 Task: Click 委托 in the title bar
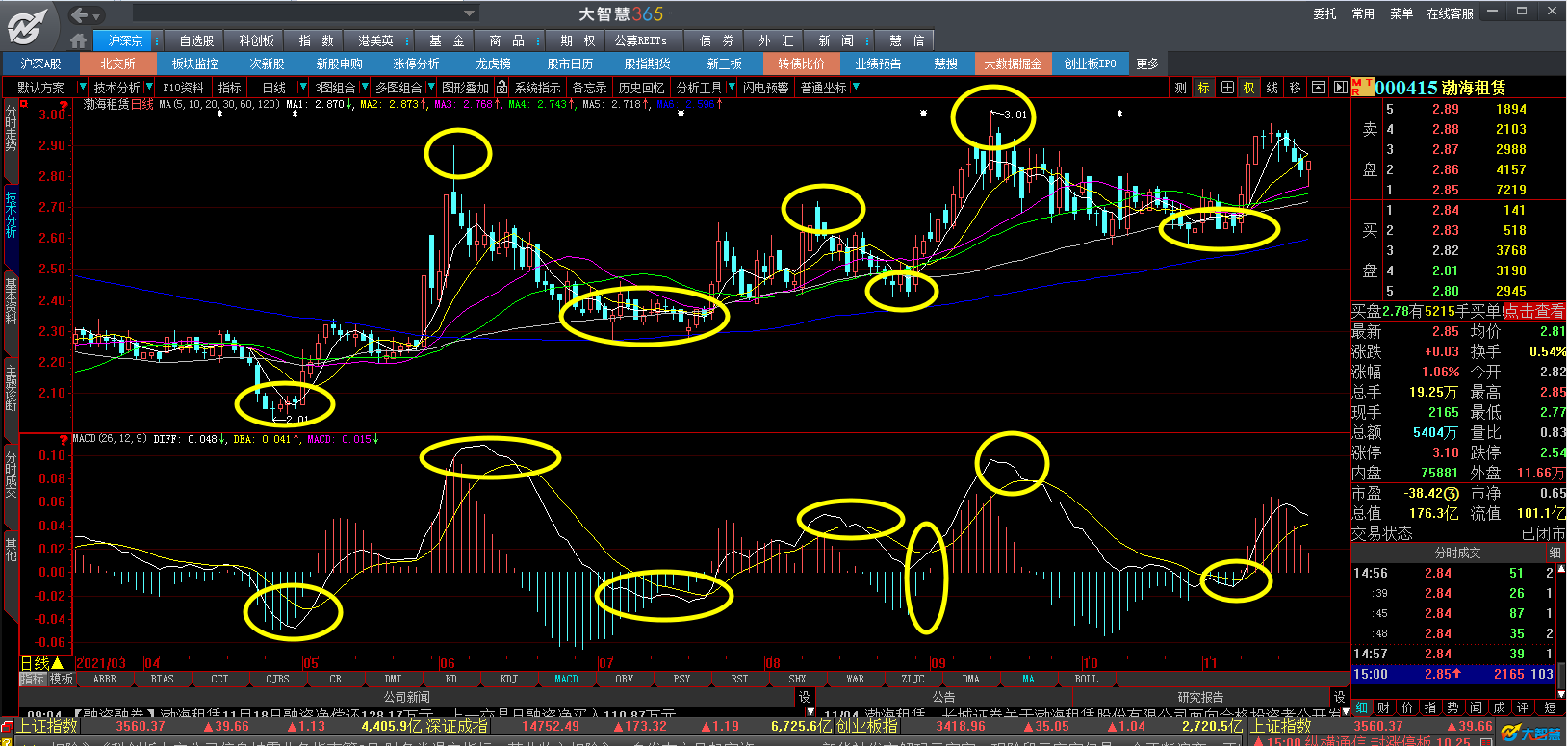pyautogui.click(x=1324, y=13)
